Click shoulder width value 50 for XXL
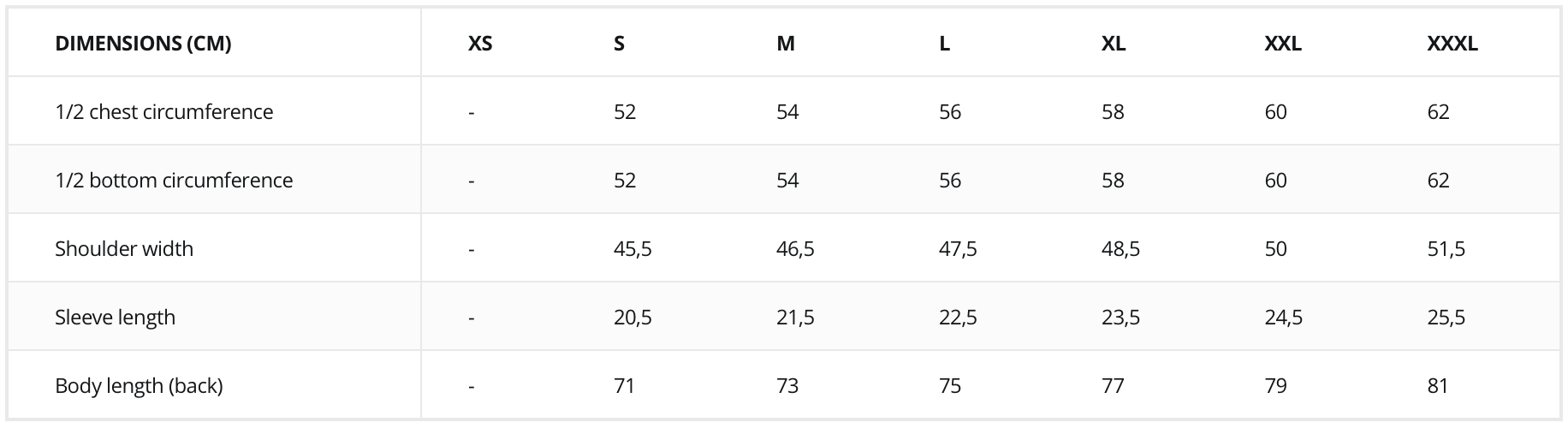 (1275, 248)
